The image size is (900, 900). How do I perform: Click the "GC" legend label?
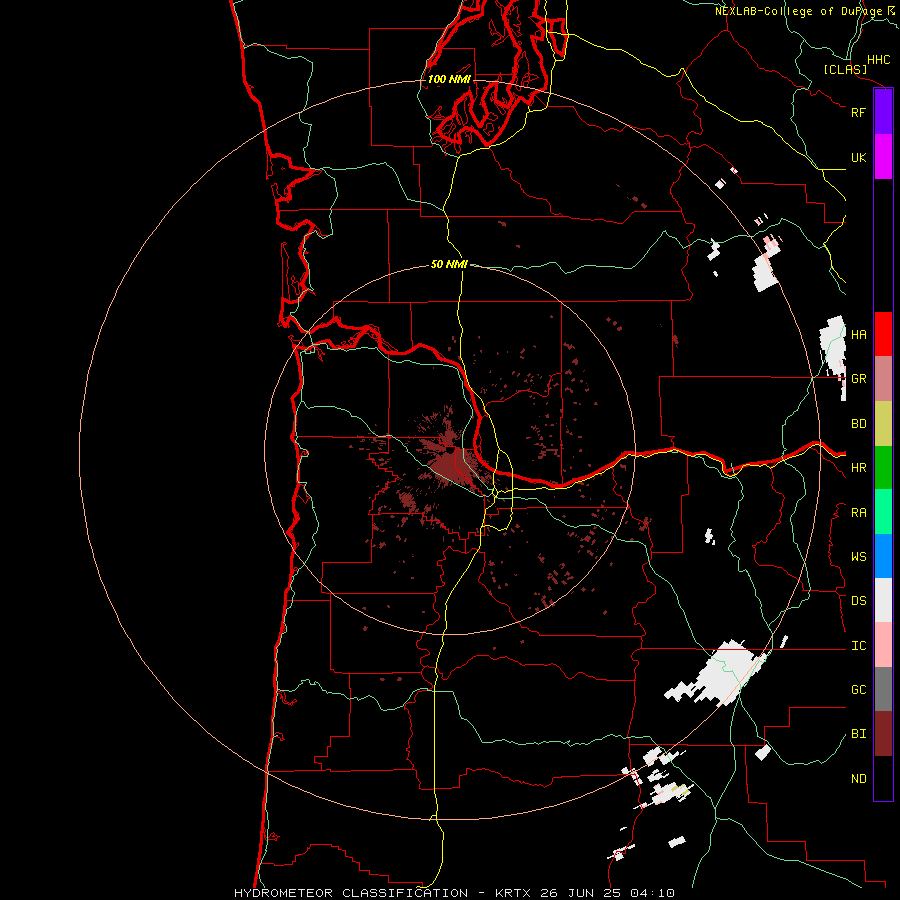tap(858, 690)
